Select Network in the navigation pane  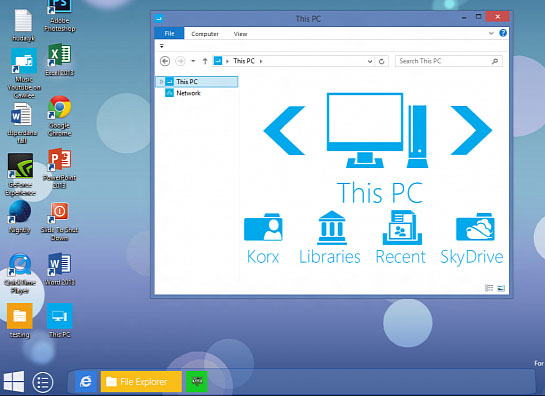point(188,93)
